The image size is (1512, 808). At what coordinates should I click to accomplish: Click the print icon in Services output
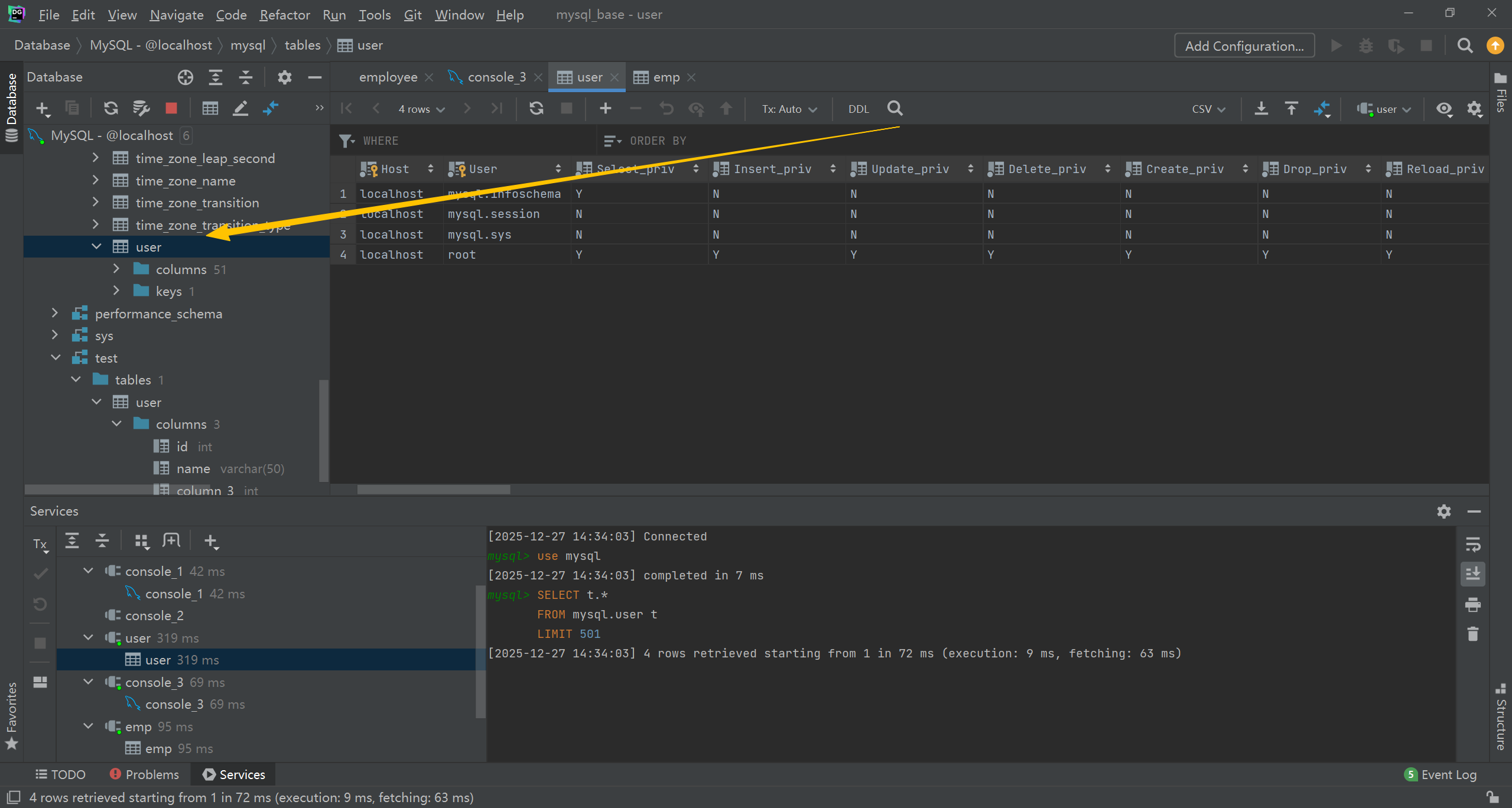point(1472,604)
